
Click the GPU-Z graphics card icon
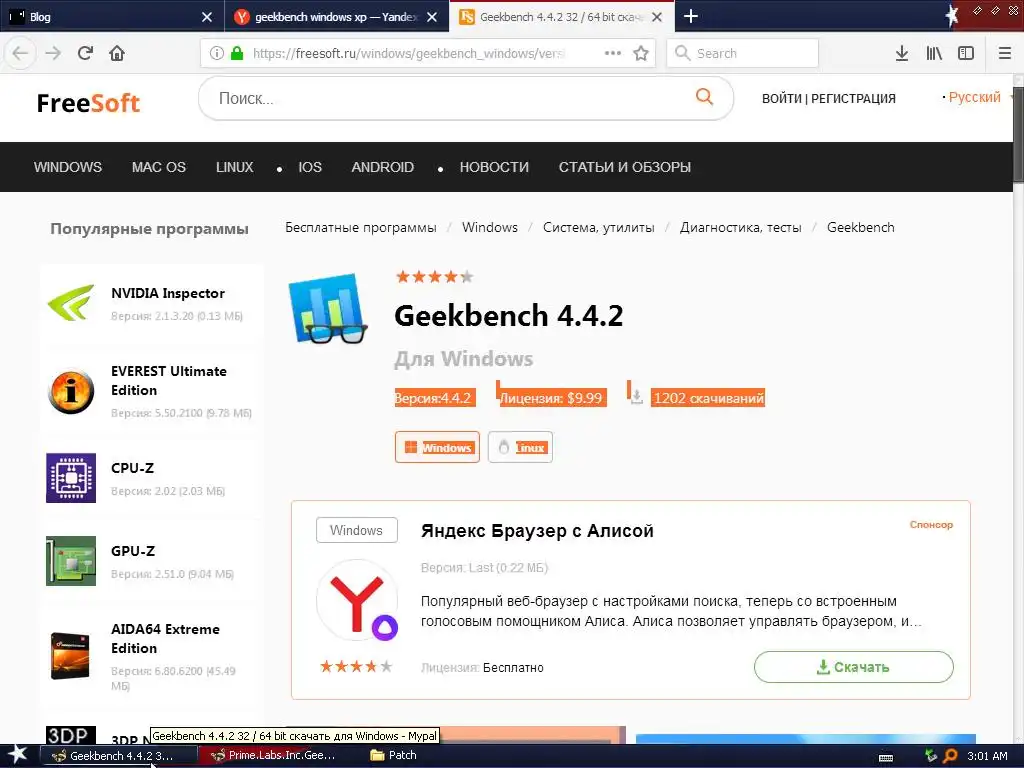coord(71,561)
